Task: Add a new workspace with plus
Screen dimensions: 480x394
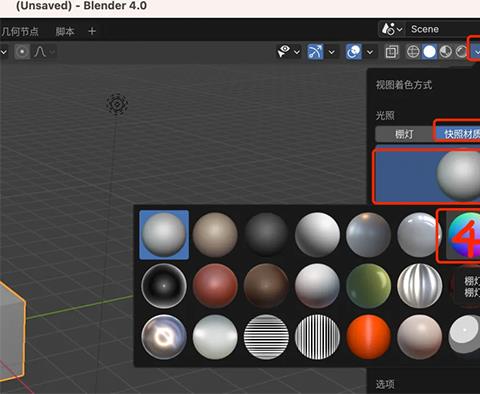Action: pos(92,31)
